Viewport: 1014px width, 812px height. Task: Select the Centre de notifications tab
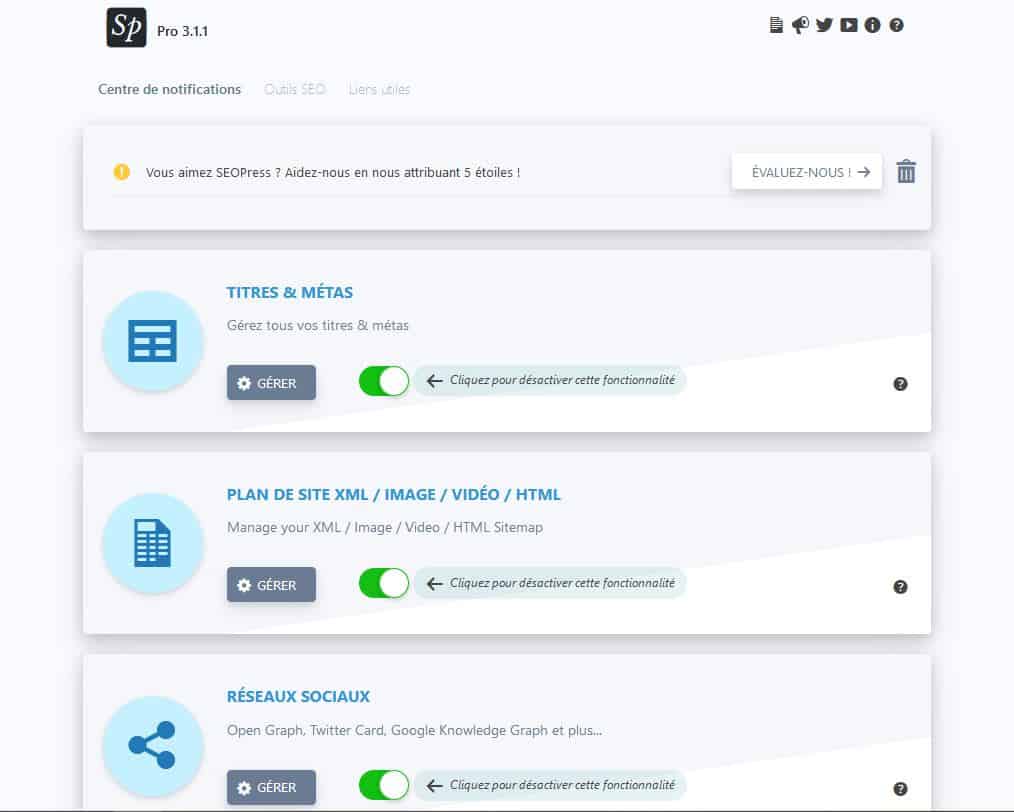click(x=169, y=89)
